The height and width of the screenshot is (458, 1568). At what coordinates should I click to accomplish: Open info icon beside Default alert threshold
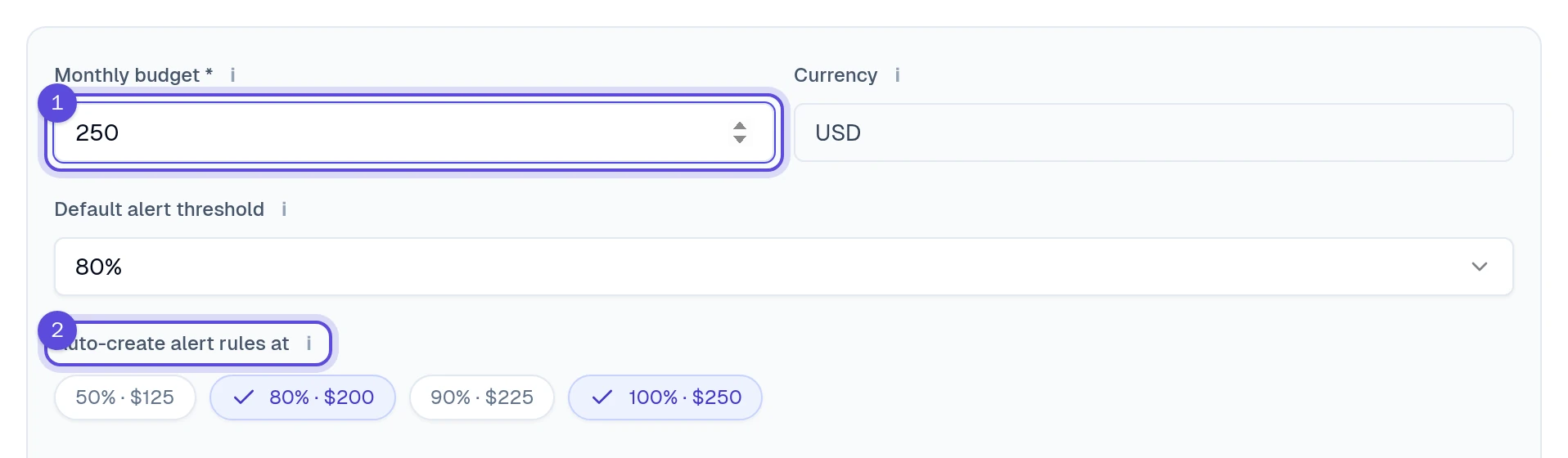(x=284, y=209)
